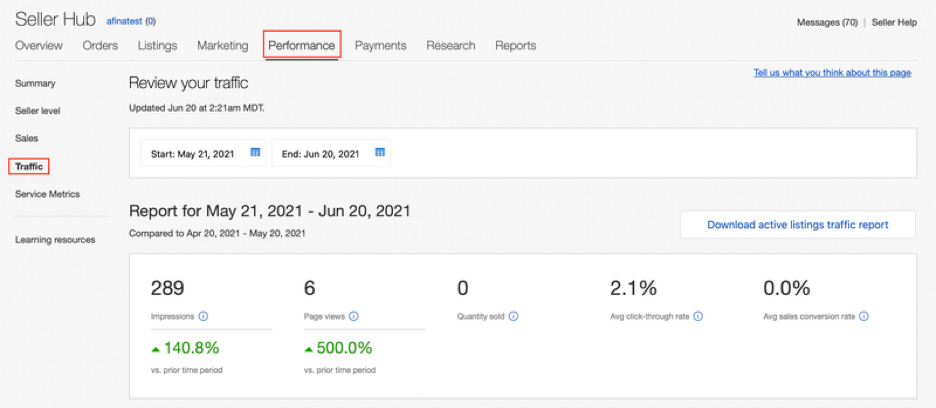Show info for Avg sales conversion rate
The image size is (936, 408).
tap(863, 317)
